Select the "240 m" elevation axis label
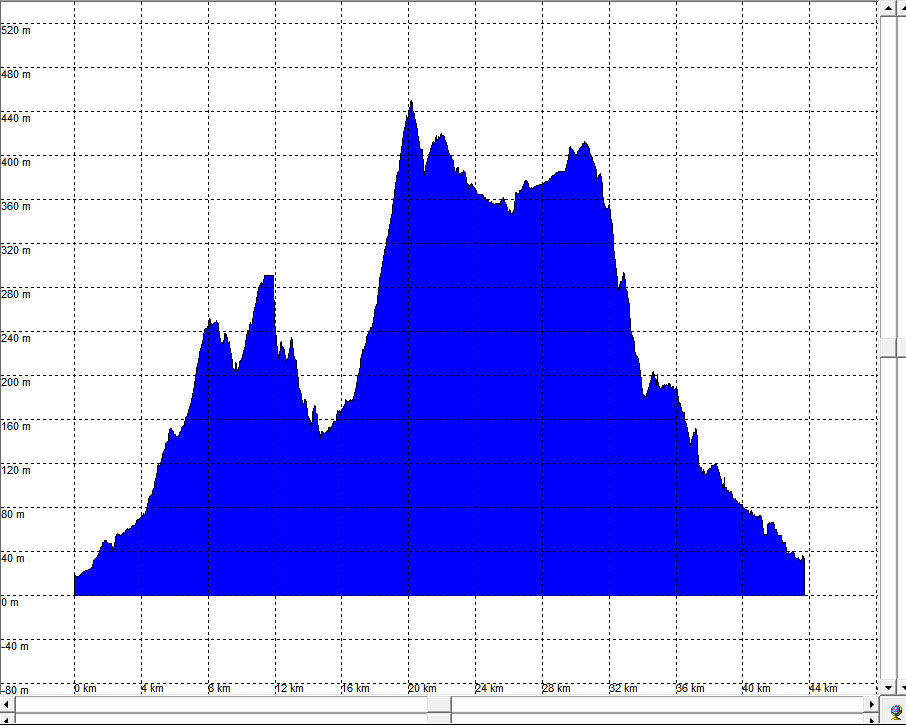The image size is (906, 726). [x=16, y=338]
